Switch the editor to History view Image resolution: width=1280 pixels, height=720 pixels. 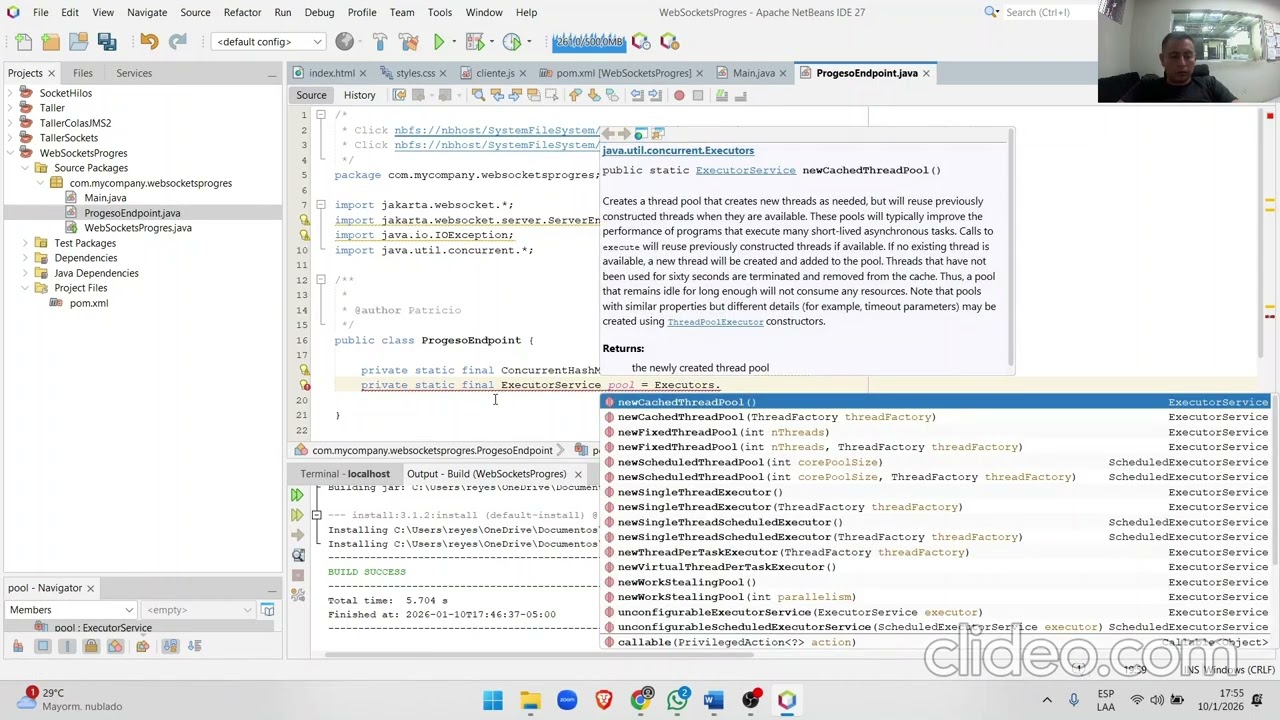tap(359, 95)
